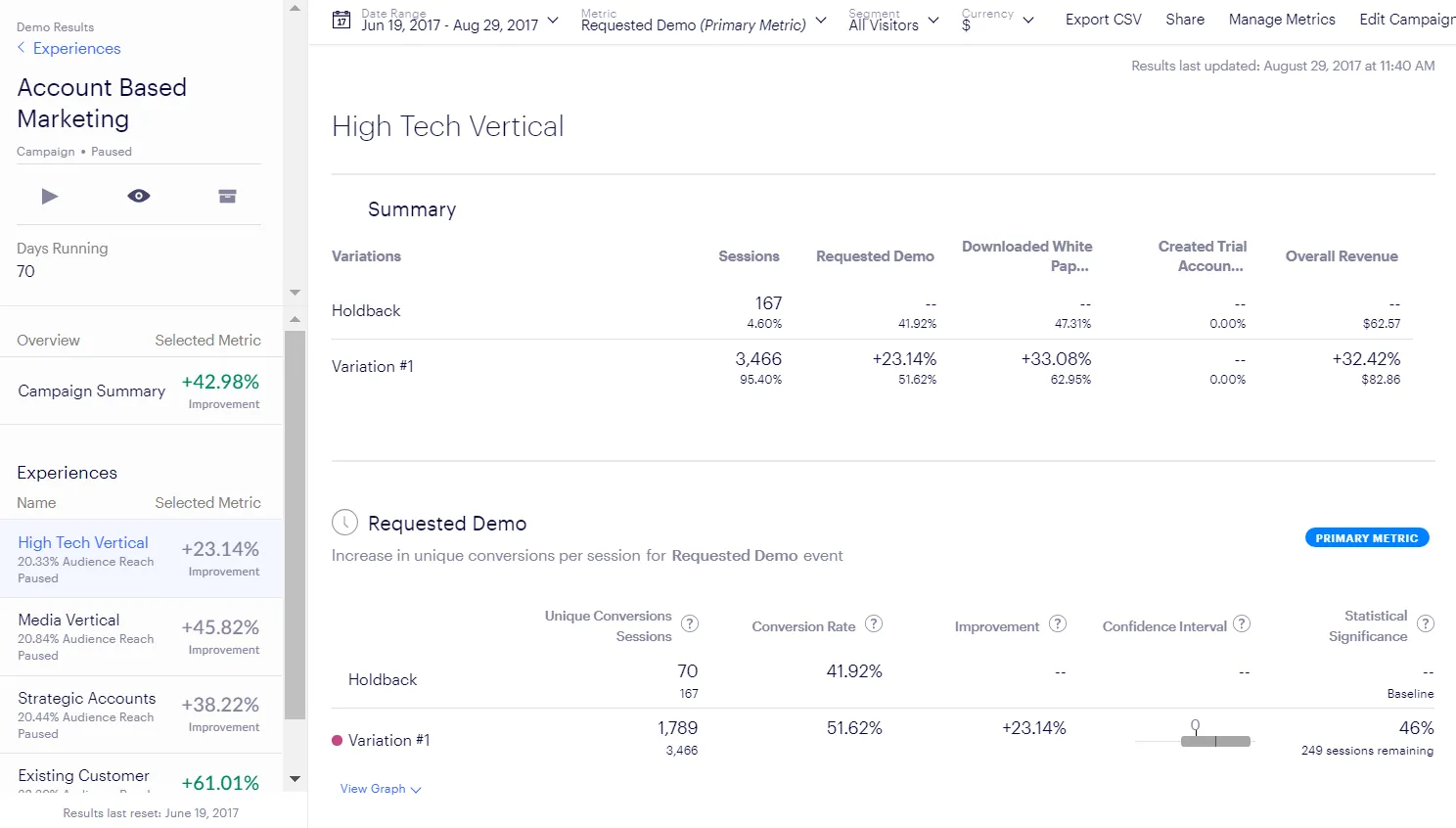1456x828 pixels.
Task: Open help icon for Unique Conversions Sessions
Action: [690, 623]
